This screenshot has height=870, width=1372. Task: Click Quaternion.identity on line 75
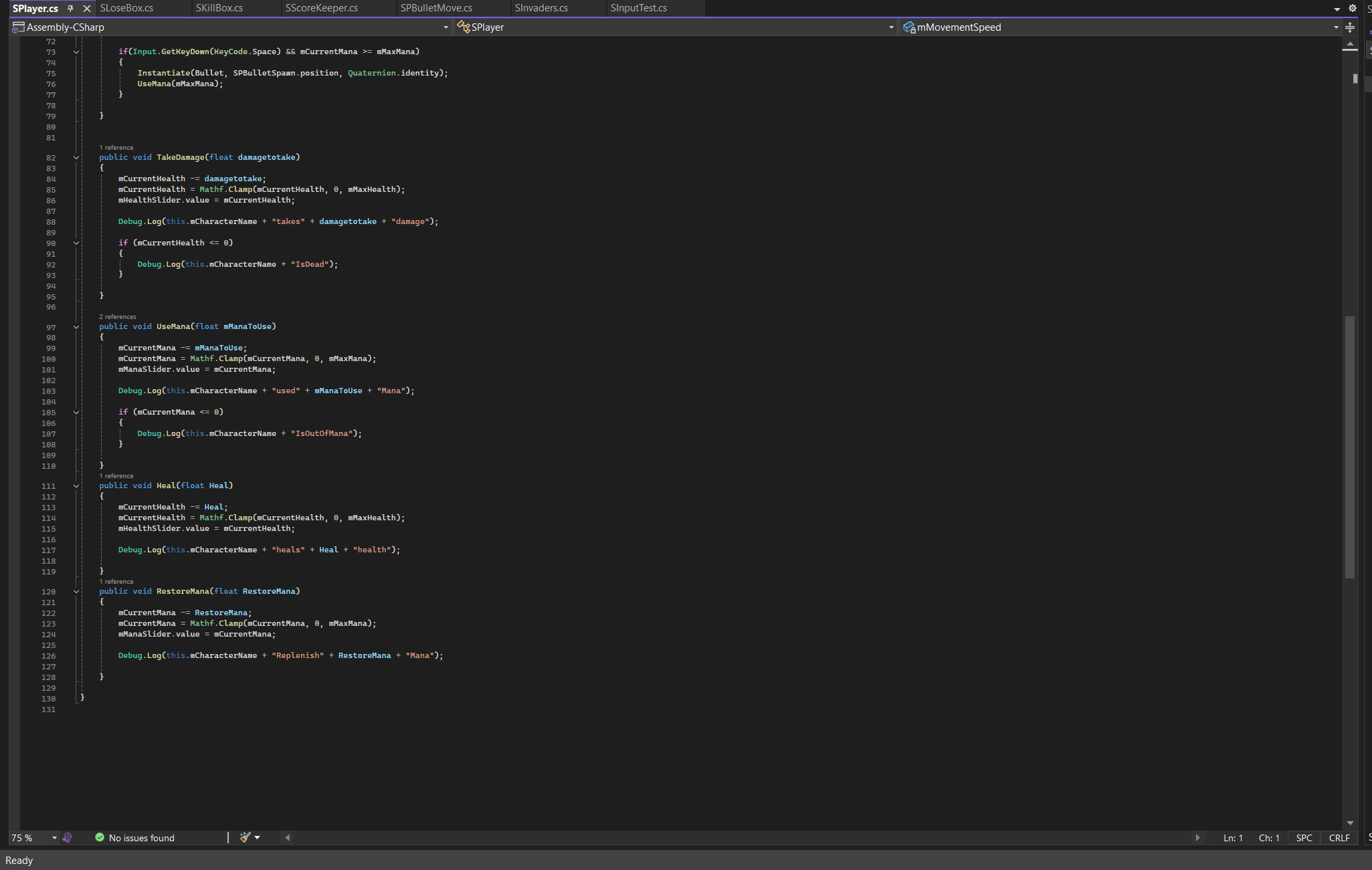click(x=393, y=73)
